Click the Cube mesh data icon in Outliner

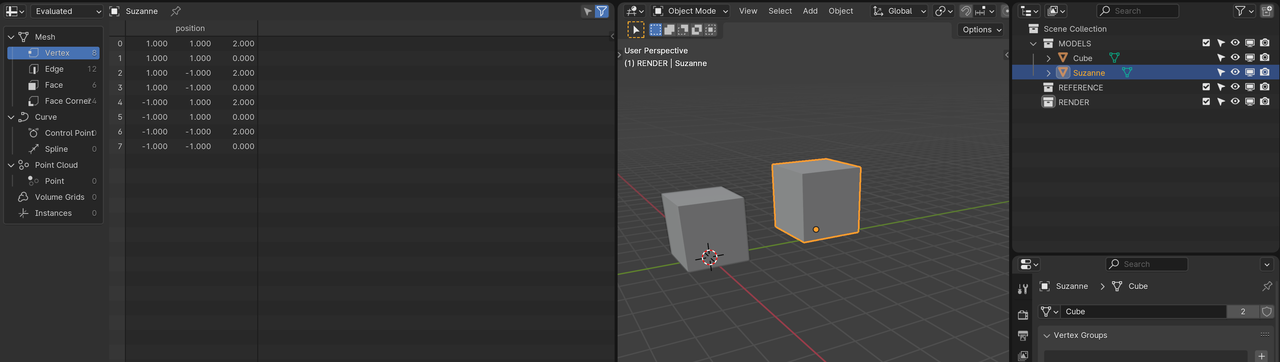click(x=1114, y=58)
